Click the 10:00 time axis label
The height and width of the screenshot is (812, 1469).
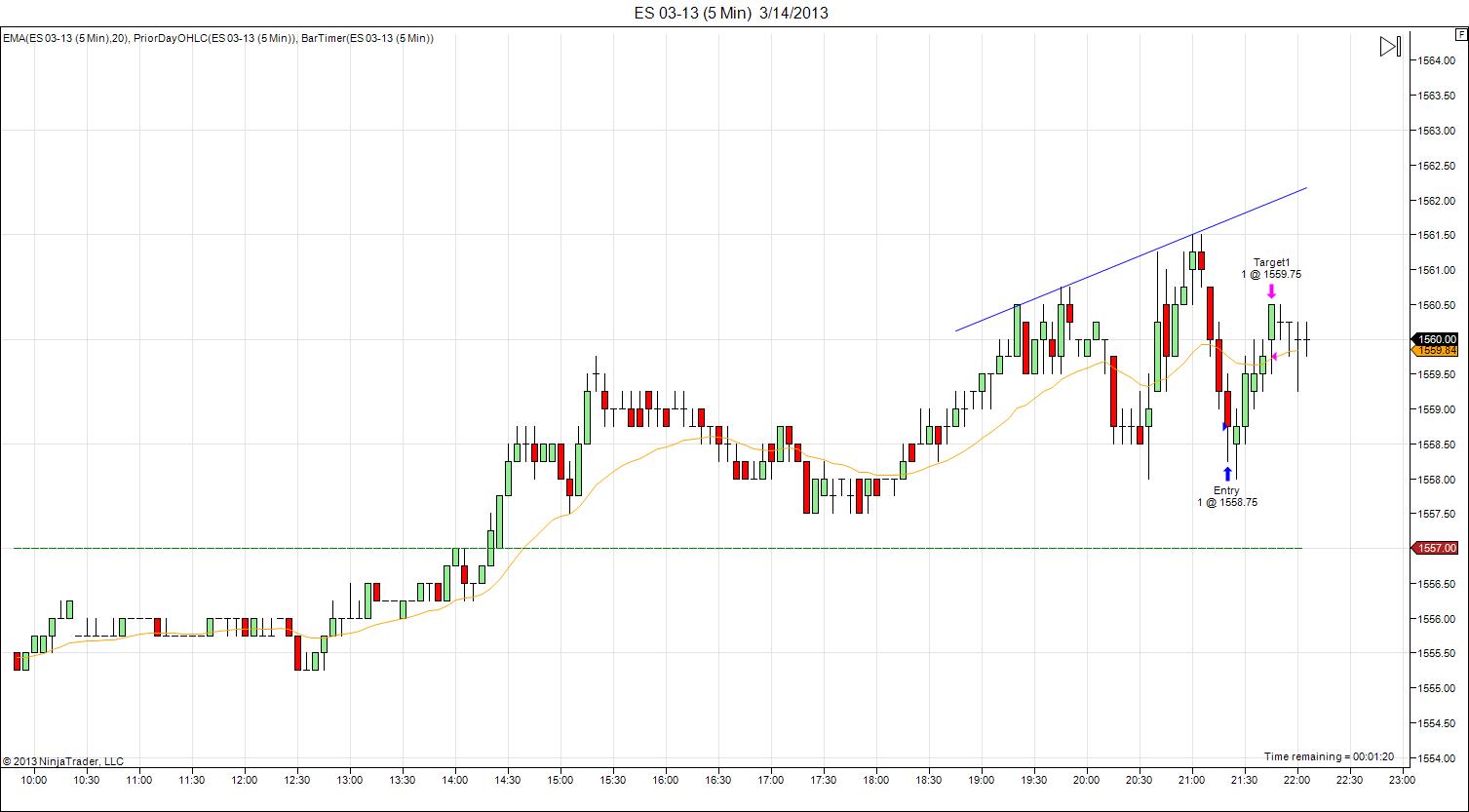(x=34, y=780)
